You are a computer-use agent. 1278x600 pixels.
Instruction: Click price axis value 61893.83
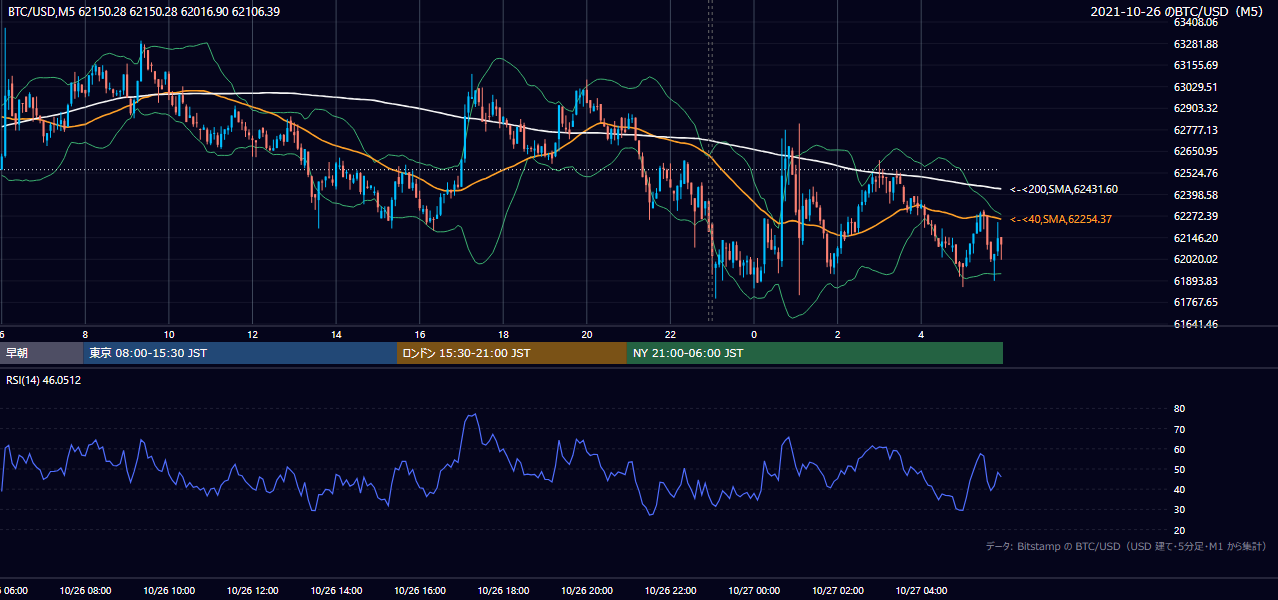pyautogui.click(x=1195, y=281)
